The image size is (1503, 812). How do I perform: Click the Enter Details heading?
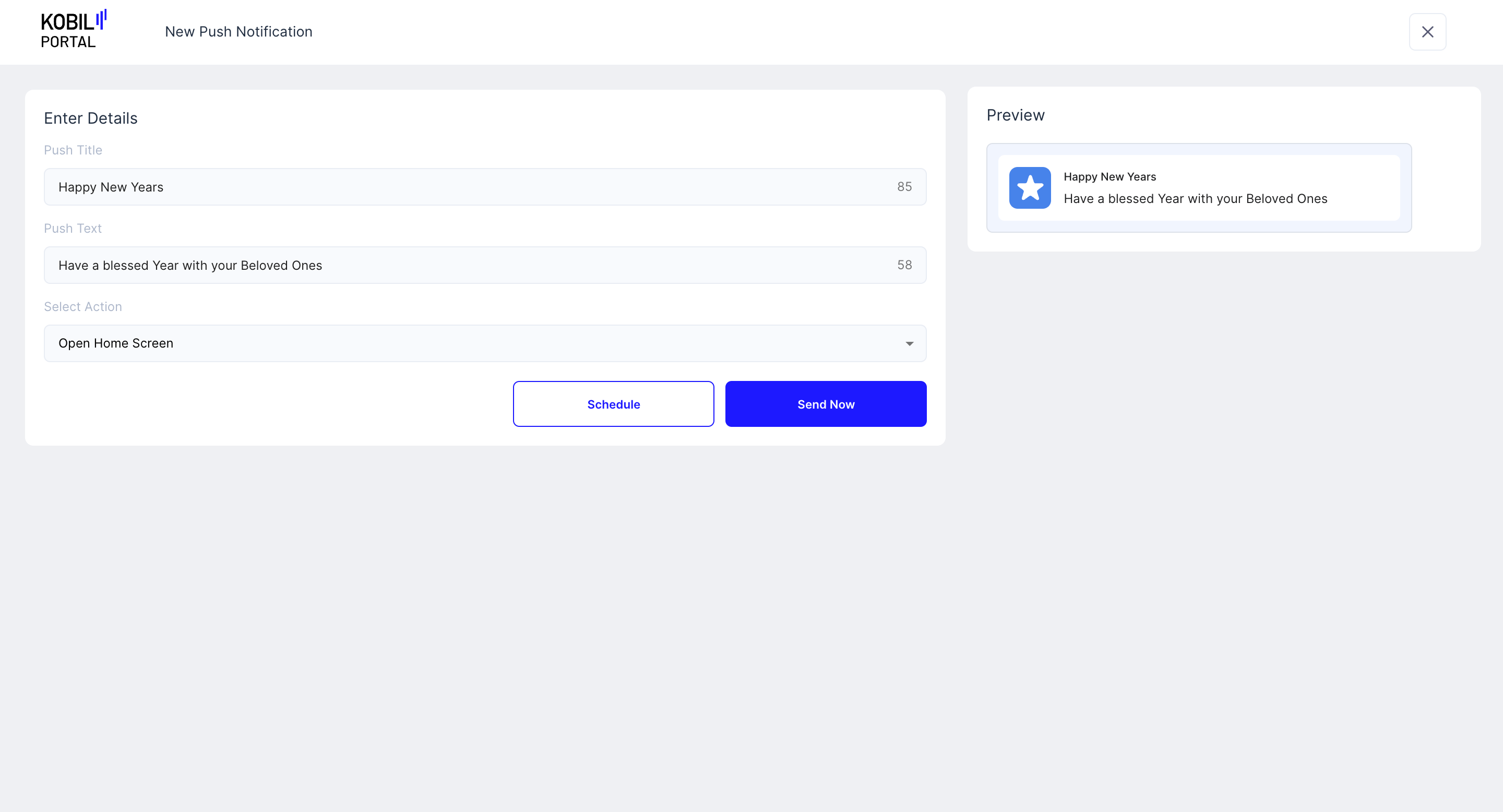[90, 118]
